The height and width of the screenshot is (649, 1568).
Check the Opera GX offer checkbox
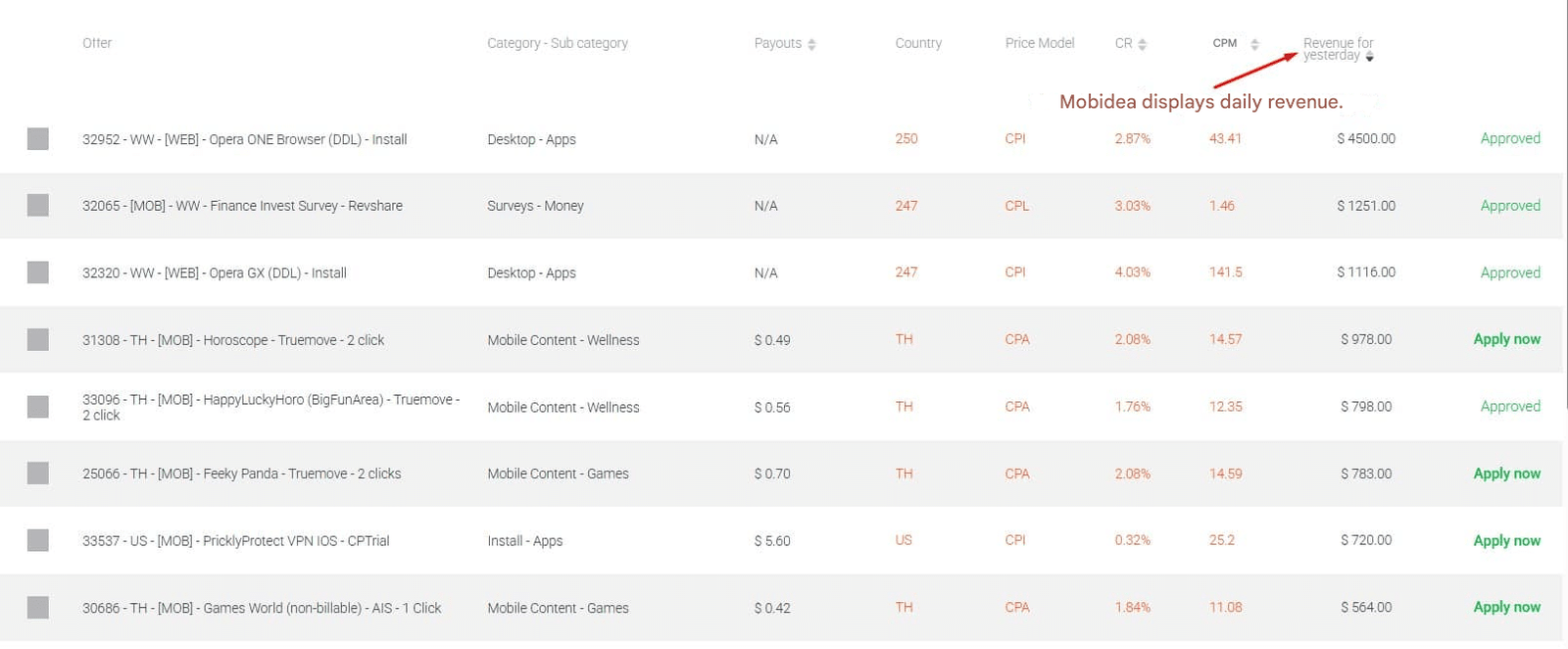[38, 273]
